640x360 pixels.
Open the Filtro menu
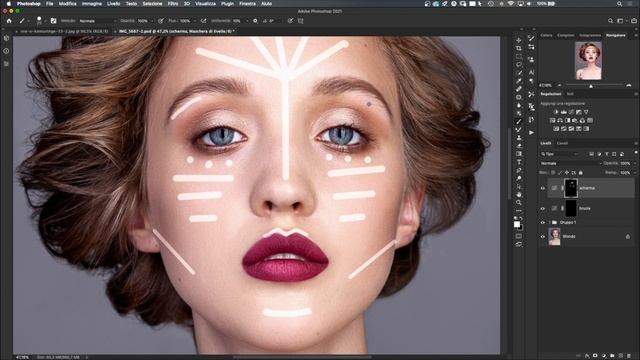[173, 4]
